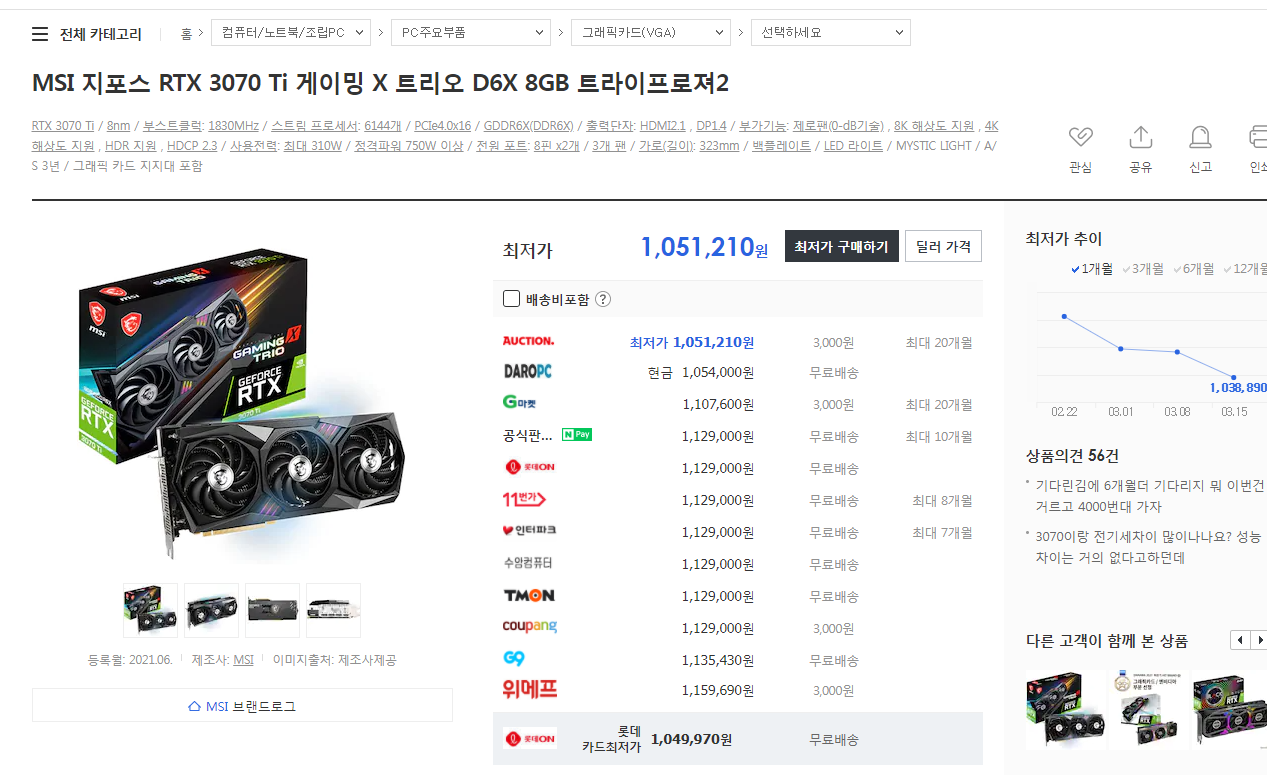Click the Auction seller logo

pyautogui.click(x=528, y=341)
